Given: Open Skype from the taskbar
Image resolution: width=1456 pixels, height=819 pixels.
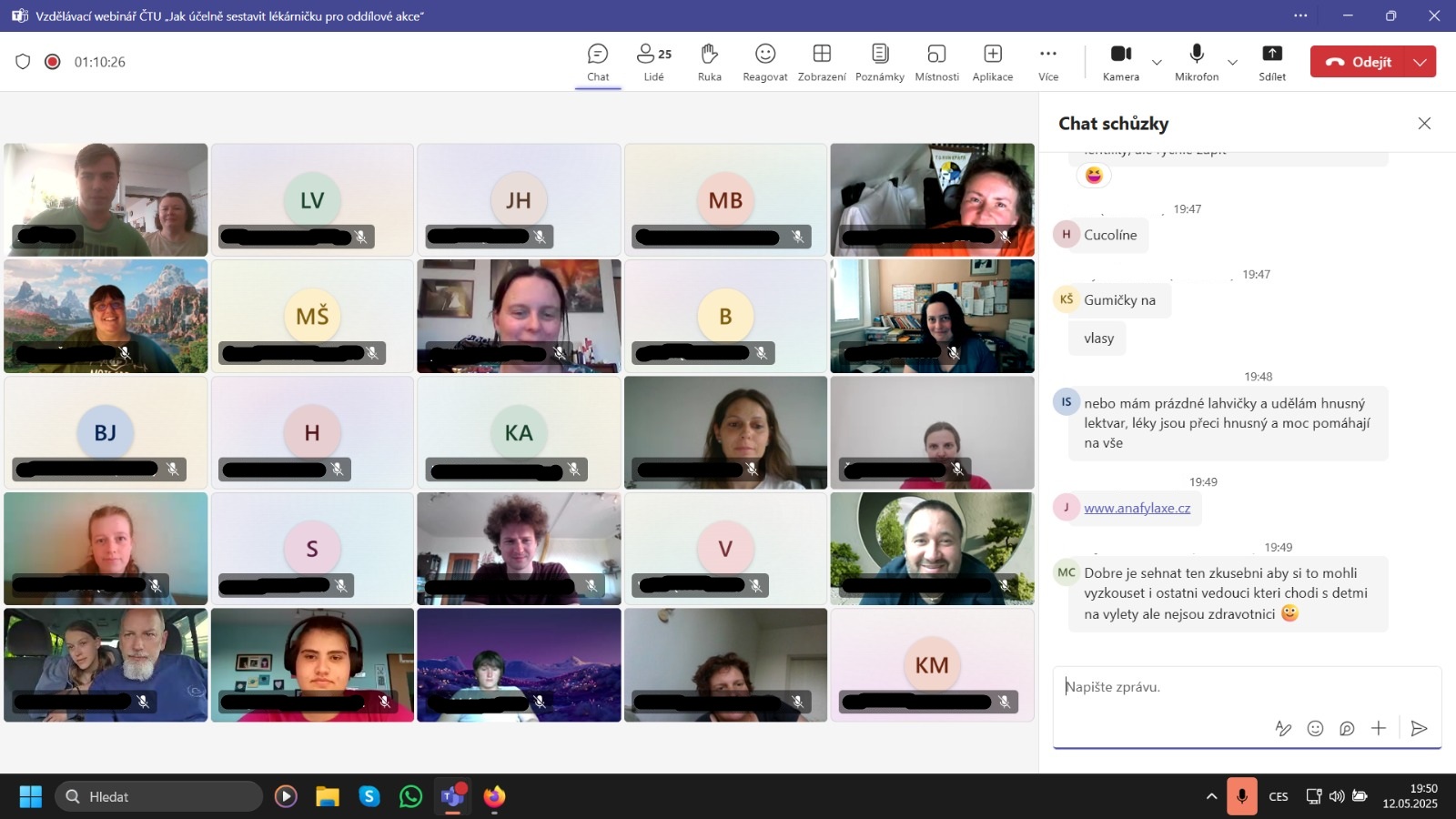Looking at the screenshot, I should (369, 796).
